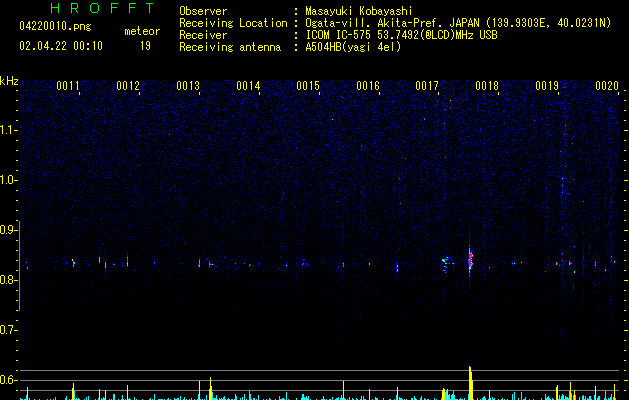Click the 0.7 kHz axis label
629x400 pixels.
8,330
